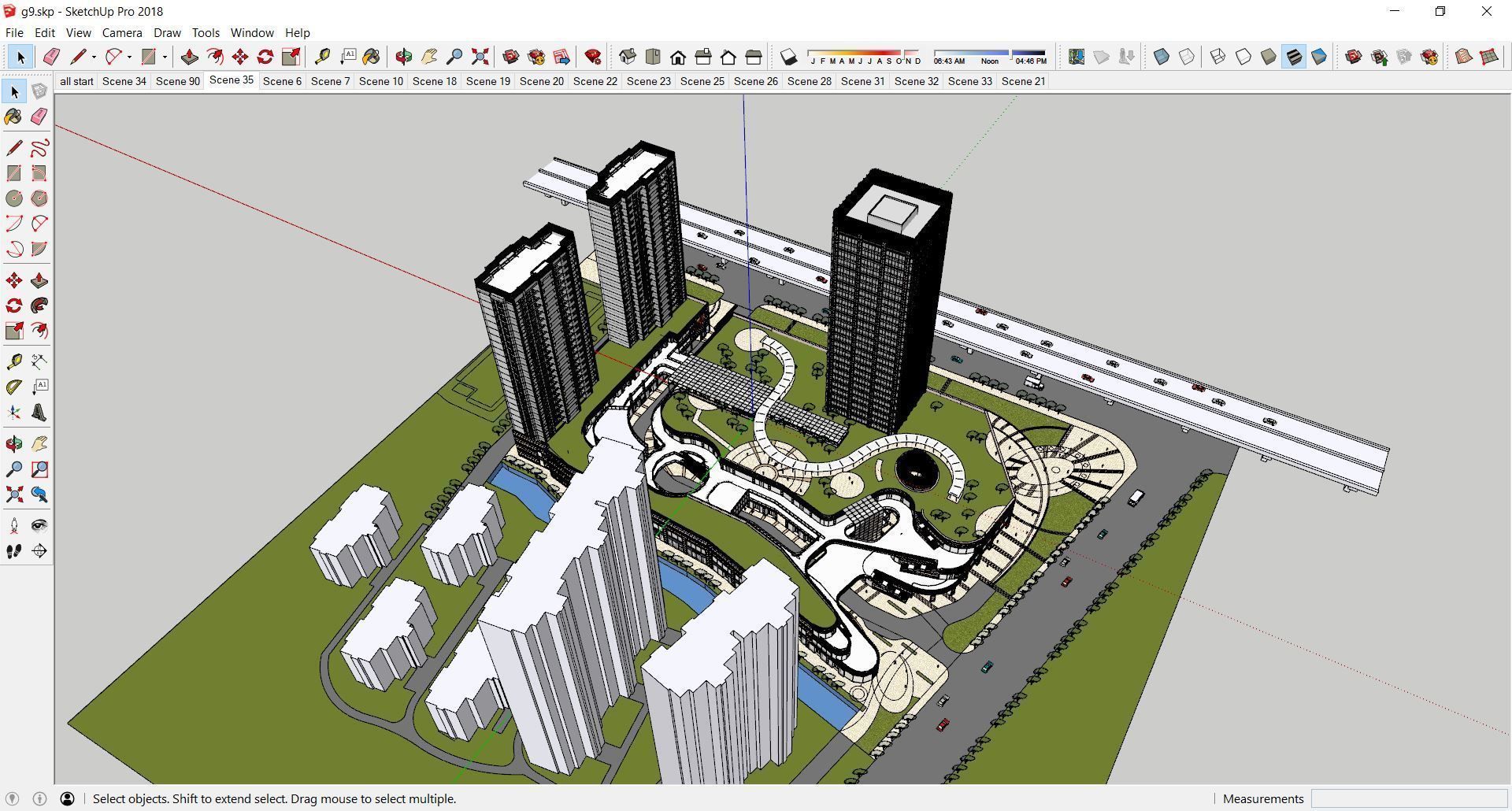This screenshot has height=811, width=1512.
Task: Click the Add Location icon
Action: tap(1077, 57)
